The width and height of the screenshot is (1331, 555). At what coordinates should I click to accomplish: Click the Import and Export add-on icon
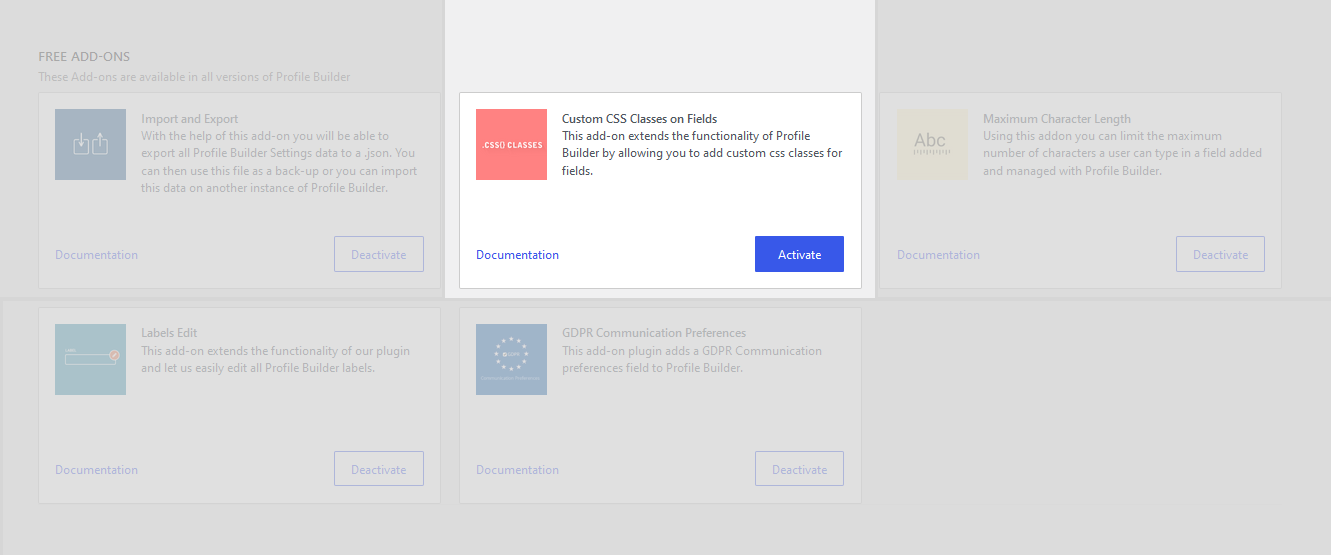90,145
